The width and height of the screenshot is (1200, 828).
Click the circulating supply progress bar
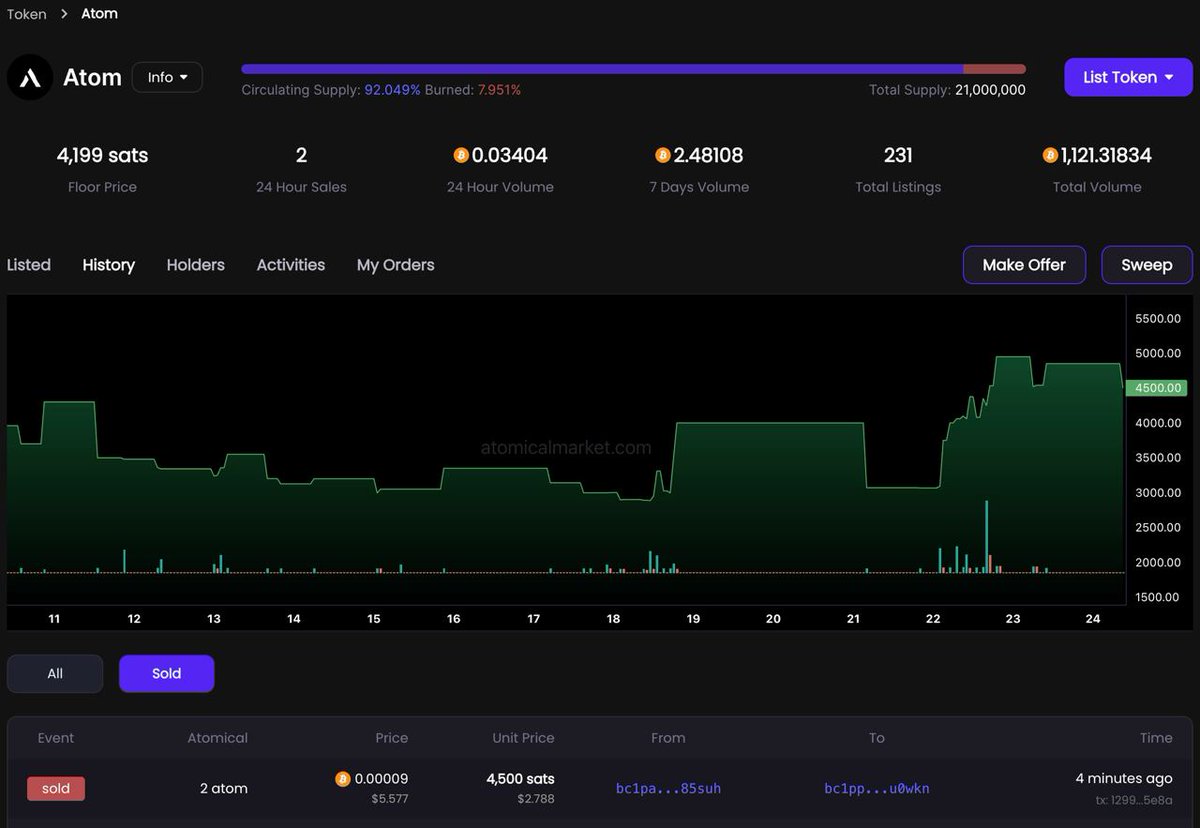tap(633, 69)
